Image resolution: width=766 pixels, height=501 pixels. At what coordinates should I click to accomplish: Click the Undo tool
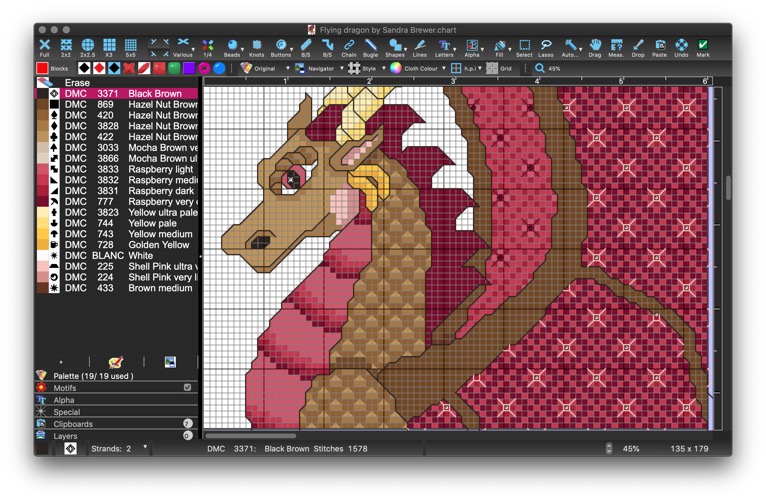click(681, 47)
